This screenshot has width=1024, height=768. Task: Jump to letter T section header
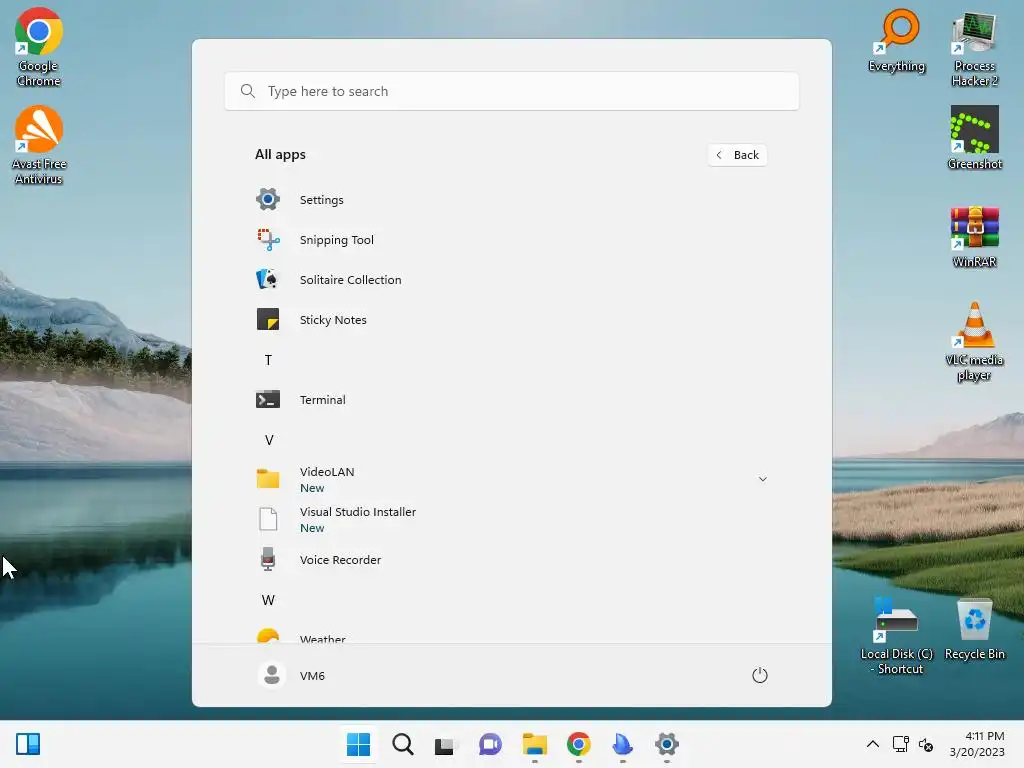pyautogui.click(x=268, y=360)
